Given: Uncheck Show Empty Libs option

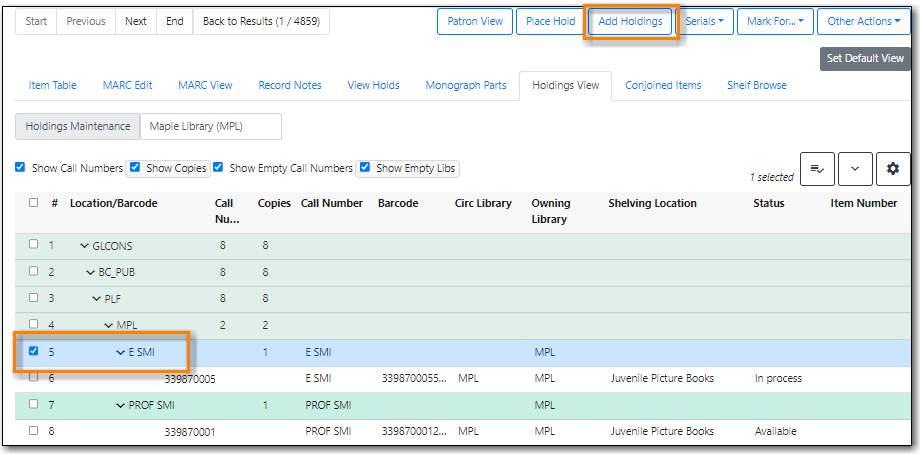Looking at the screenshot, I should click(x=365, y=168).
